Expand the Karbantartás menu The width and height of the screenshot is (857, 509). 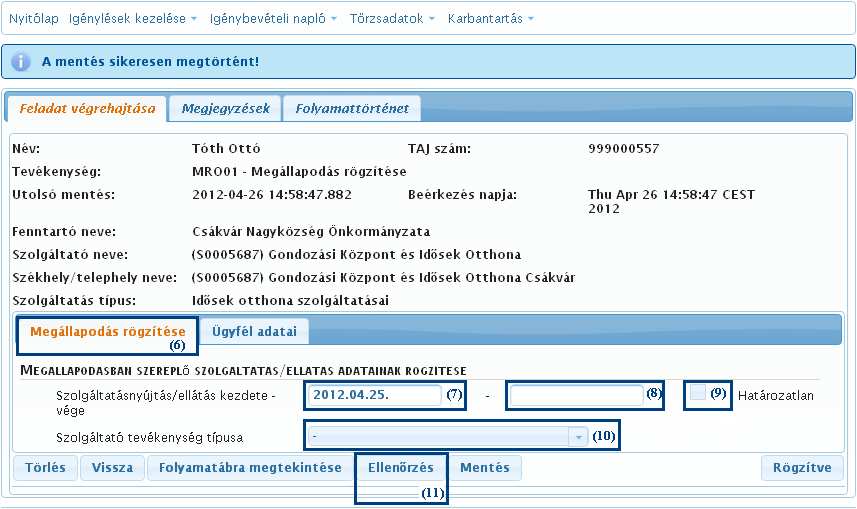[x=491, y=19]
